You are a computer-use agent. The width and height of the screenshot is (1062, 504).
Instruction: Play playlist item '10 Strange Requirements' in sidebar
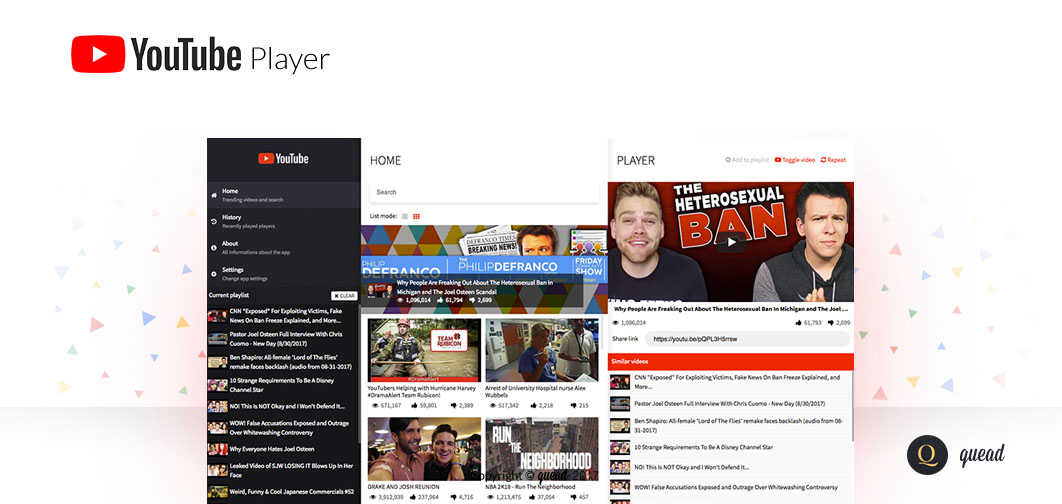pyautogui.click(x=282, y=385)
